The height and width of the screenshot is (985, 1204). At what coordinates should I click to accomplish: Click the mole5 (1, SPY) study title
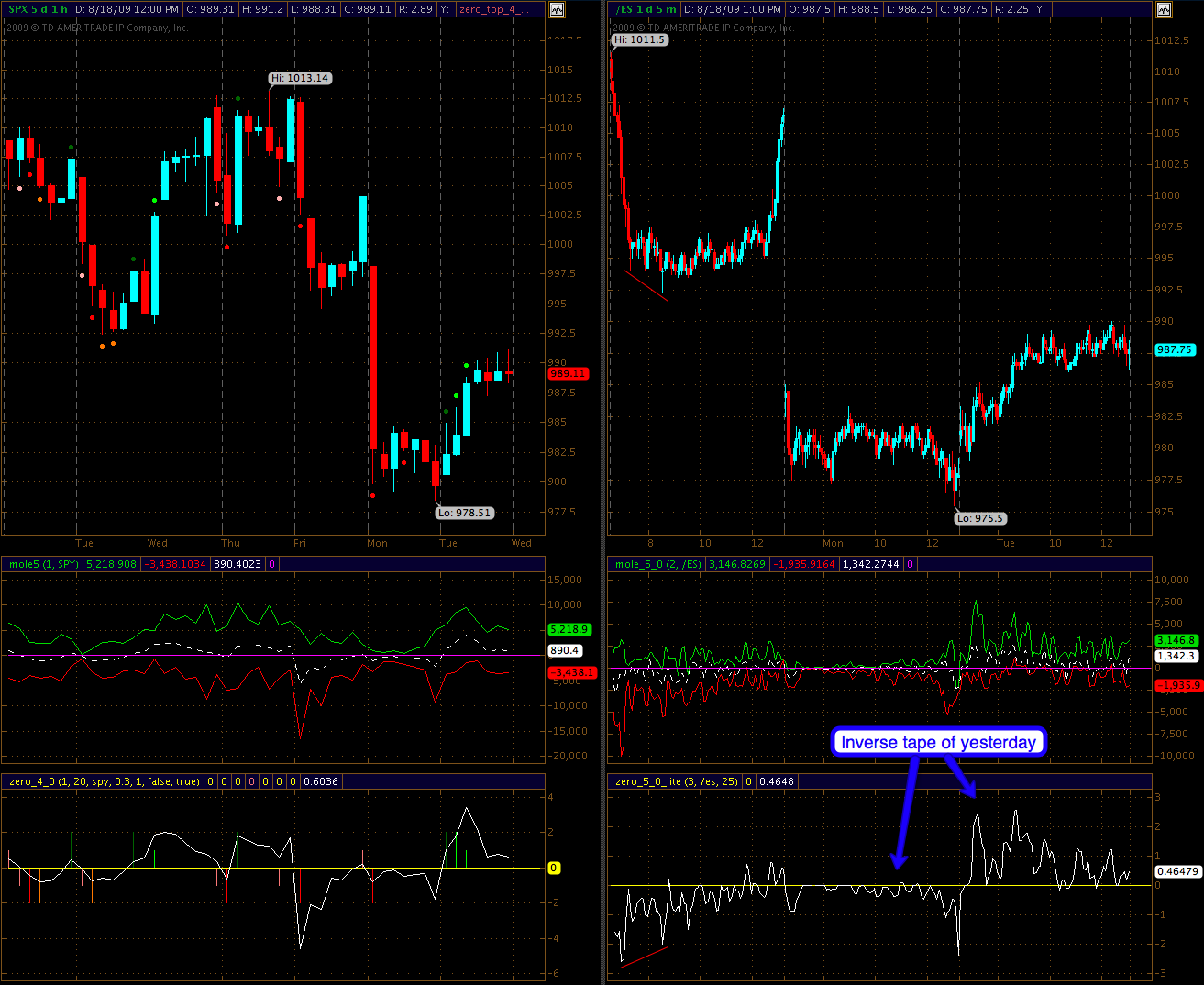(44, 564)
